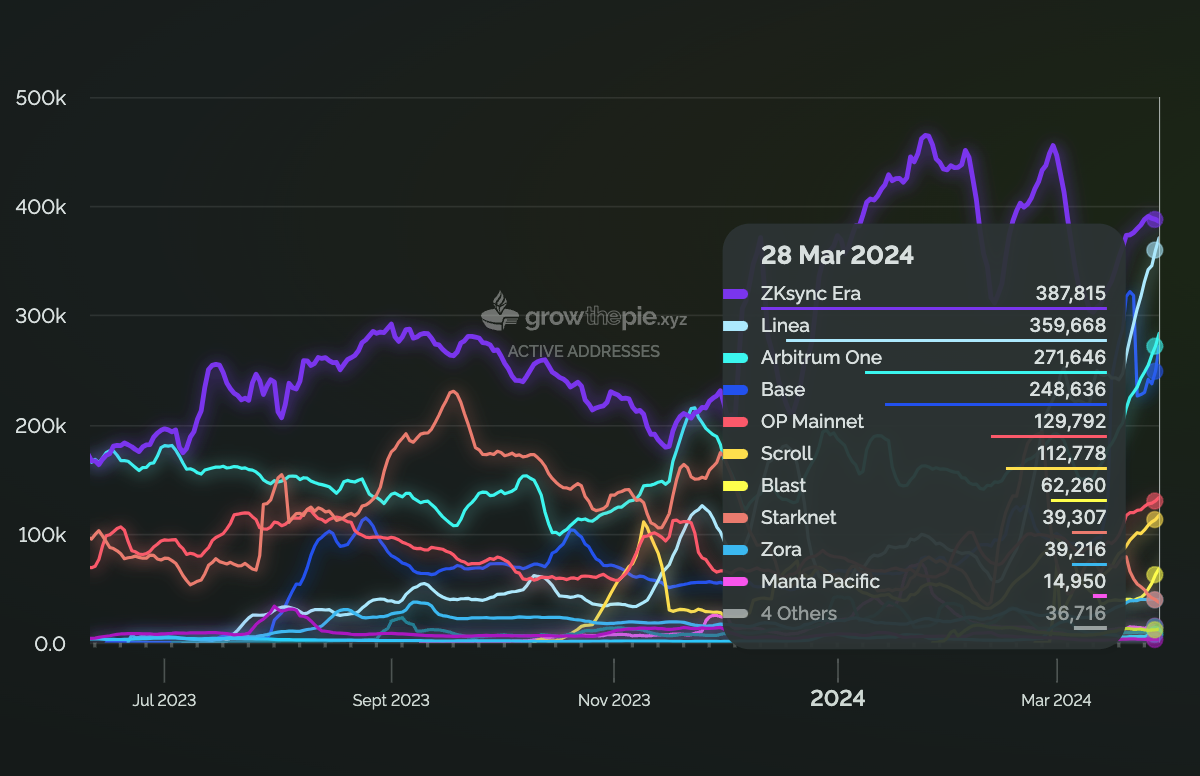Click the Jul 2023 x-axis label
Screen dimensions: 1200x776
pyautogui.click(x=164, y=700)
